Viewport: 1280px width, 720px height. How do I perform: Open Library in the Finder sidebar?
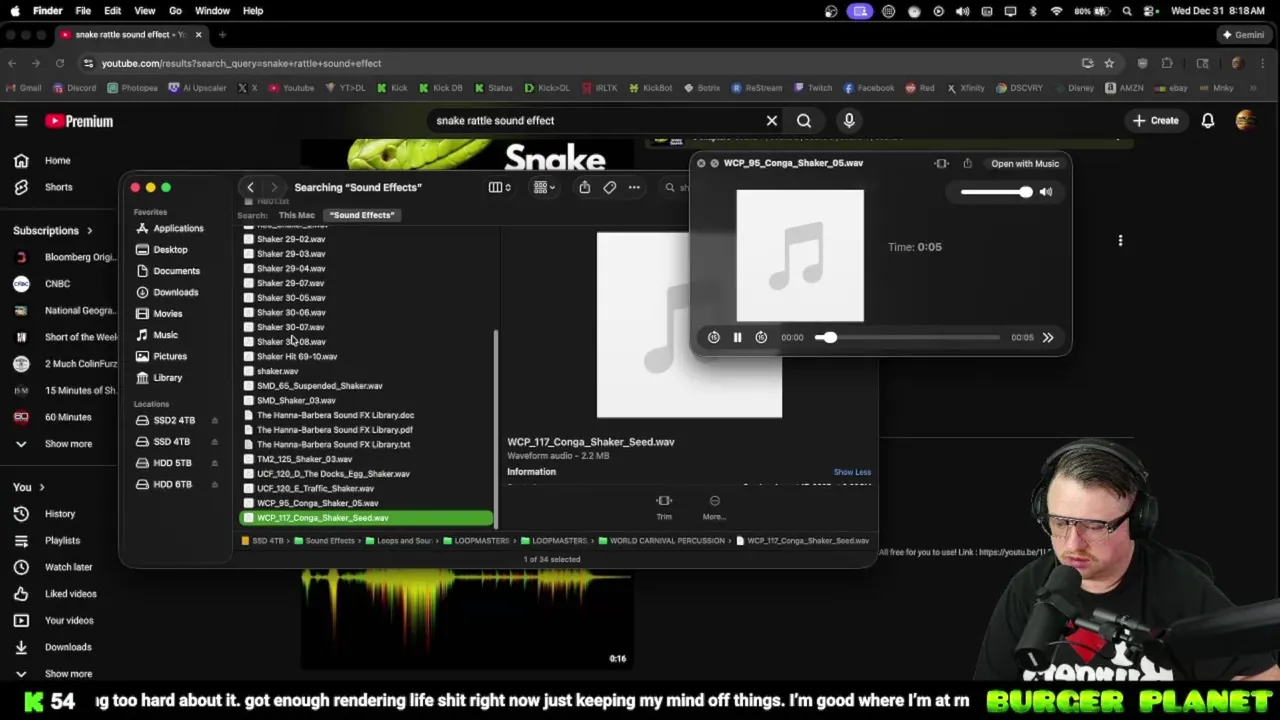click(167, 377)
